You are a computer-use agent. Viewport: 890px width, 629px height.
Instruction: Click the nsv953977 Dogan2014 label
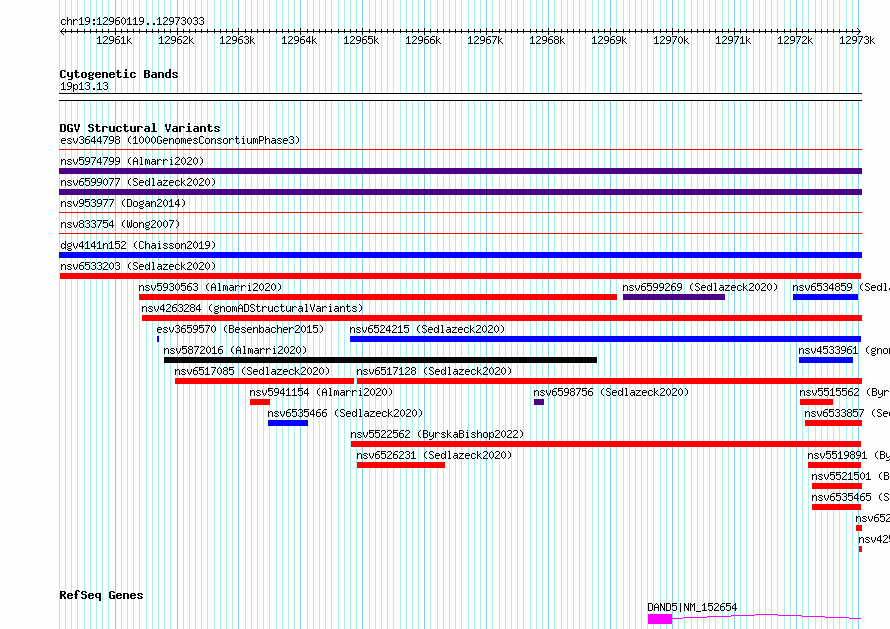(x=123, y=203)
